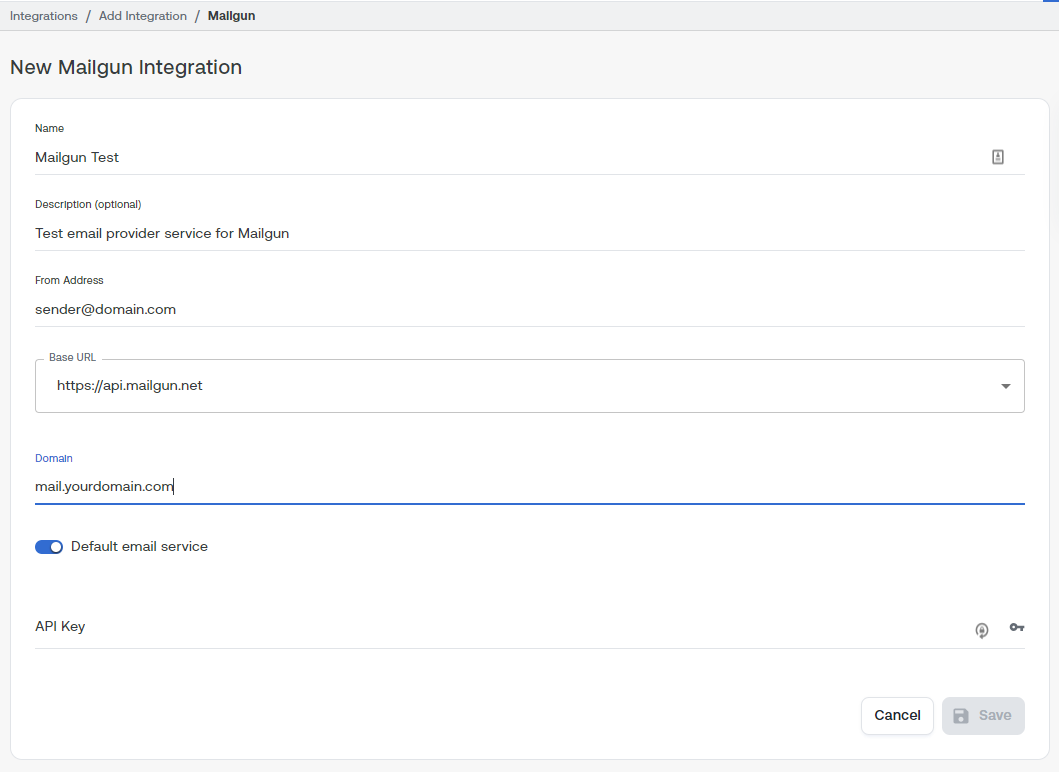Image resolution: width=1059 pixels, height=772 pixels.
Task: Open the Base URL dropdown
Action: [x=530, y=386]
